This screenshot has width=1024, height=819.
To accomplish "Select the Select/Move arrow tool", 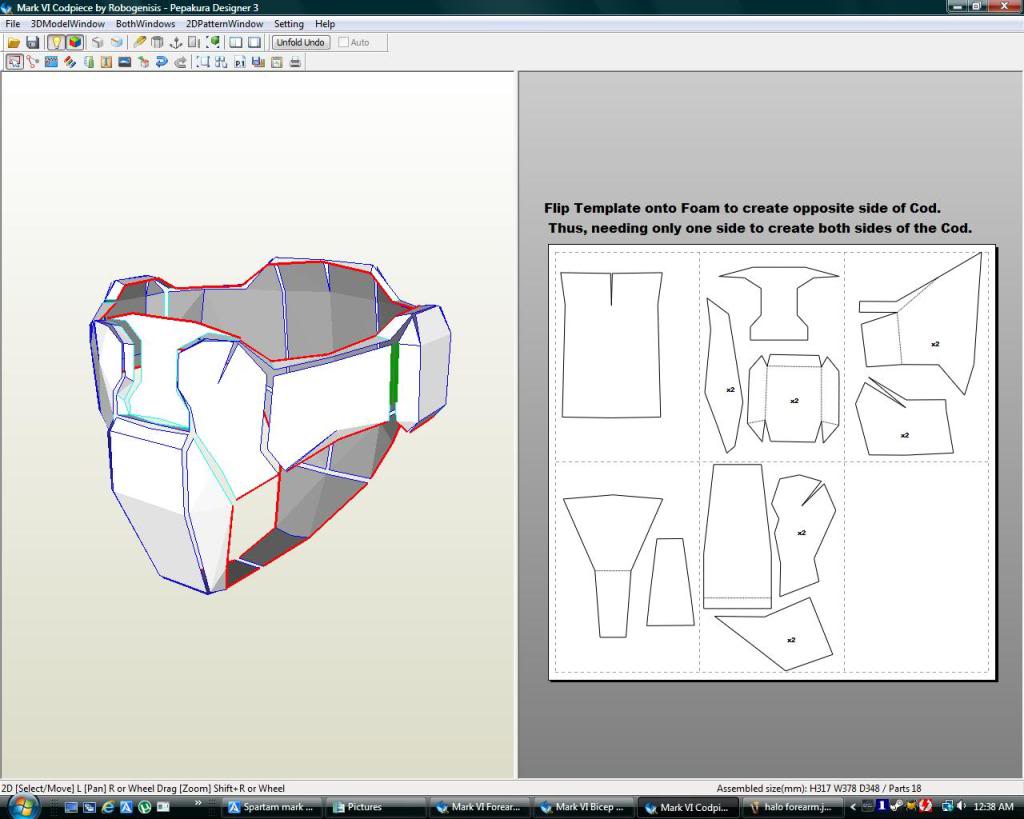I will click(14, 62).
